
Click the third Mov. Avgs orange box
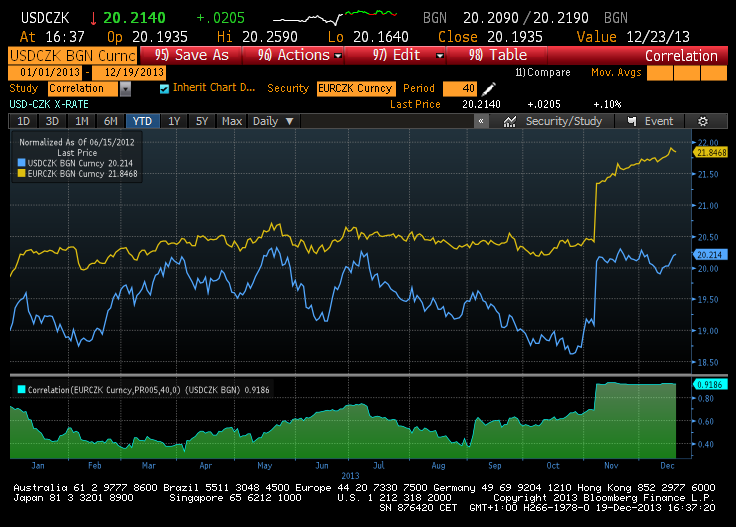coord(713,73)
